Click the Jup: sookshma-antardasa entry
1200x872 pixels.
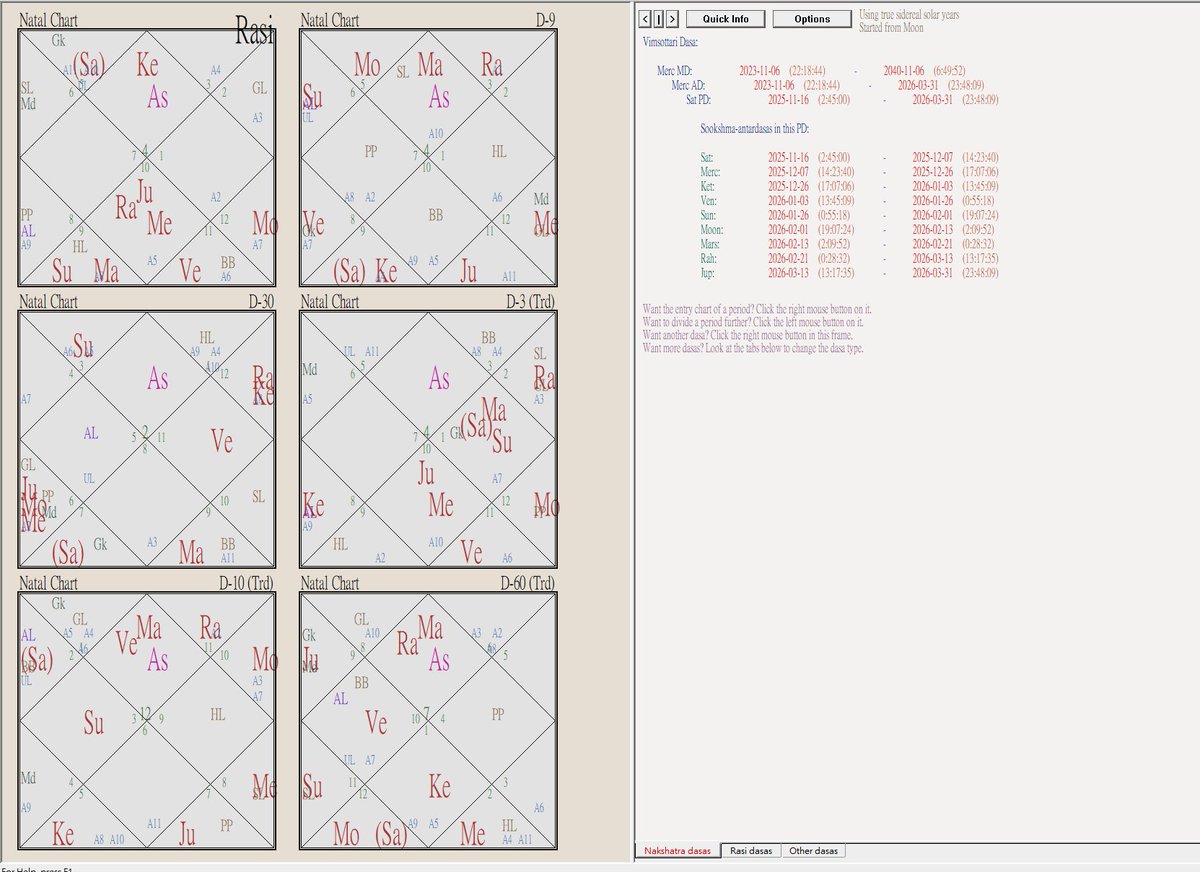[x=849, y=273]
